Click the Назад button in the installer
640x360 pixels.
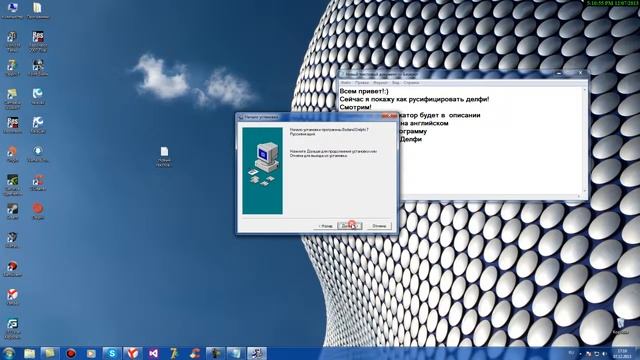click(x=325, y=226)
